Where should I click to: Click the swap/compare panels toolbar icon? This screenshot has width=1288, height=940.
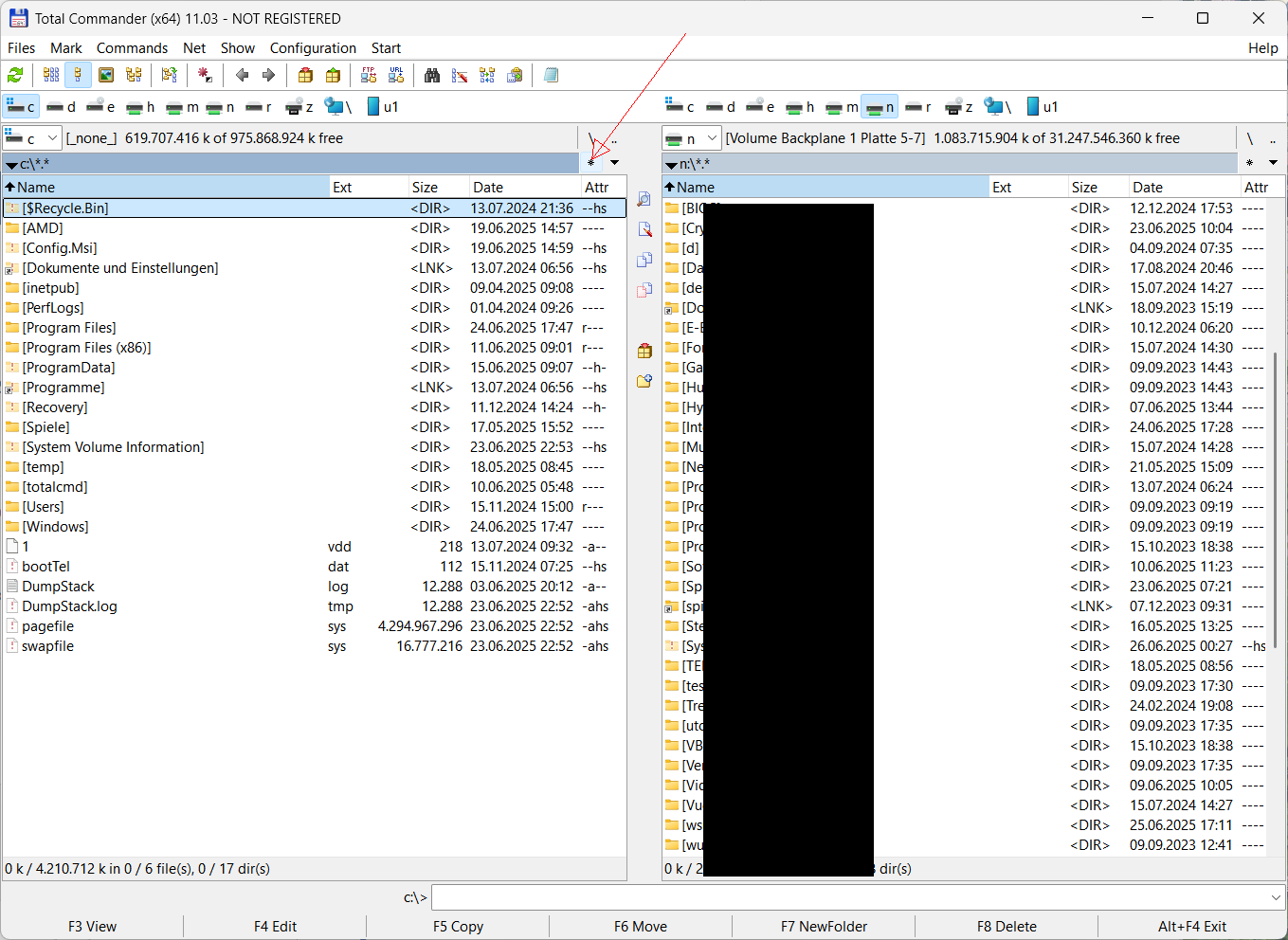(169, 75)
